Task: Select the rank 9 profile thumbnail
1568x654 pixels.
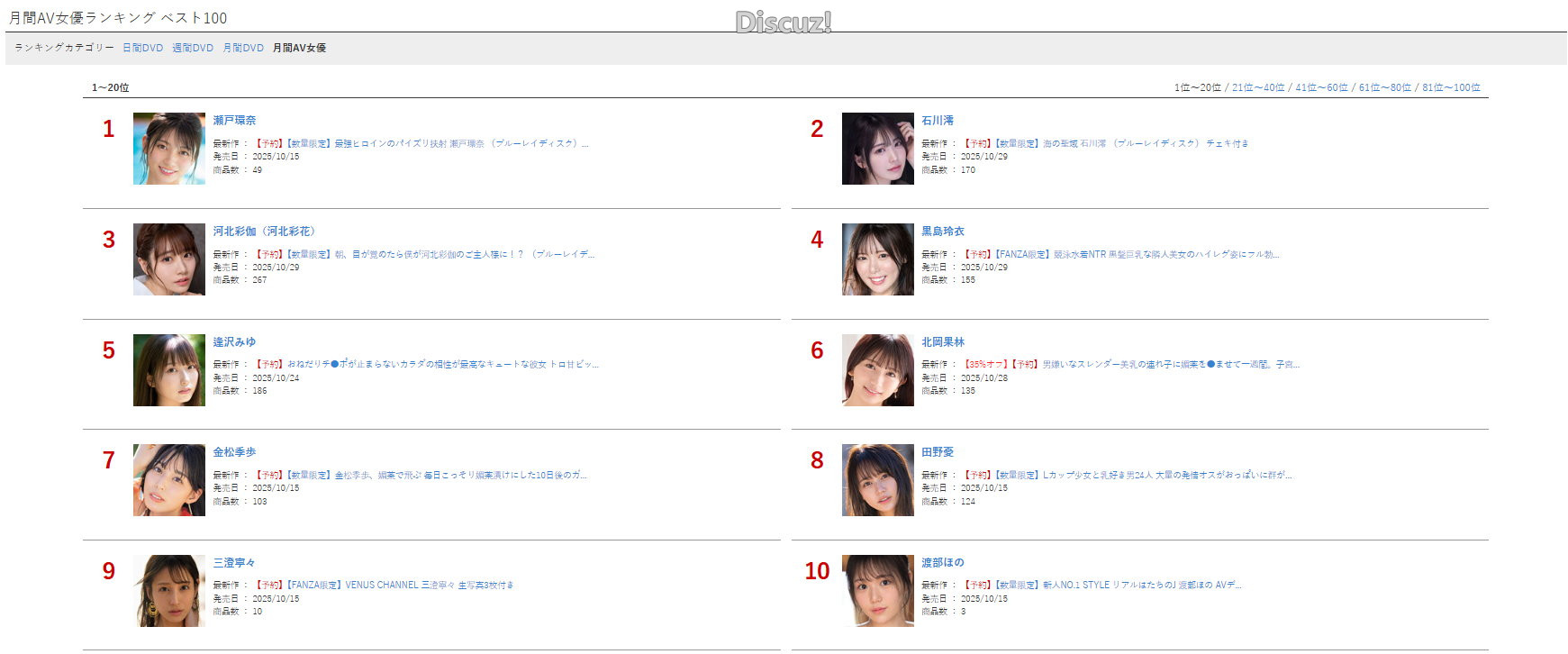Action: pos(169,591)
